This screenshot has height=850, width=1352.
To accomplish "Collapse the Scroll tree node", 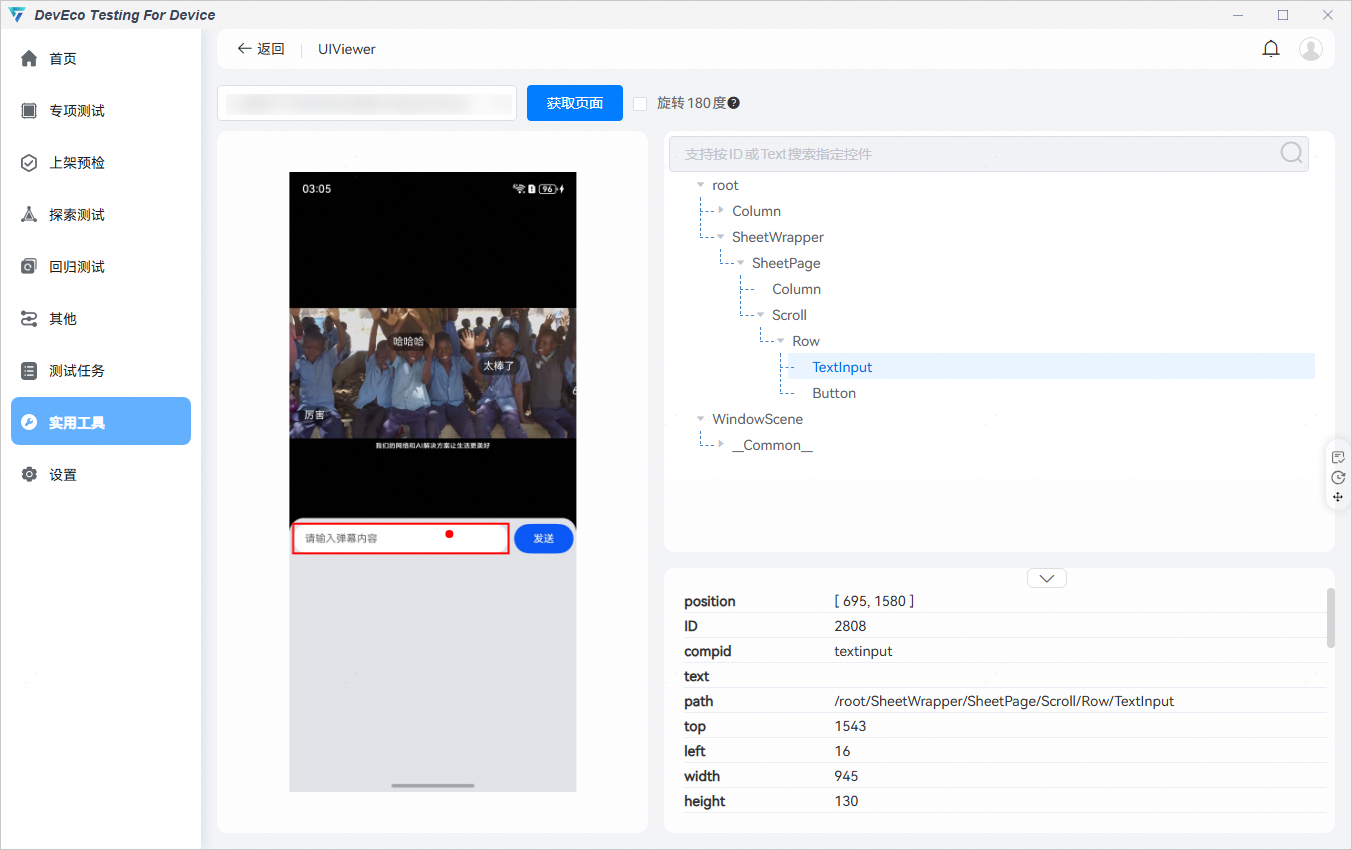I will 760,315.
